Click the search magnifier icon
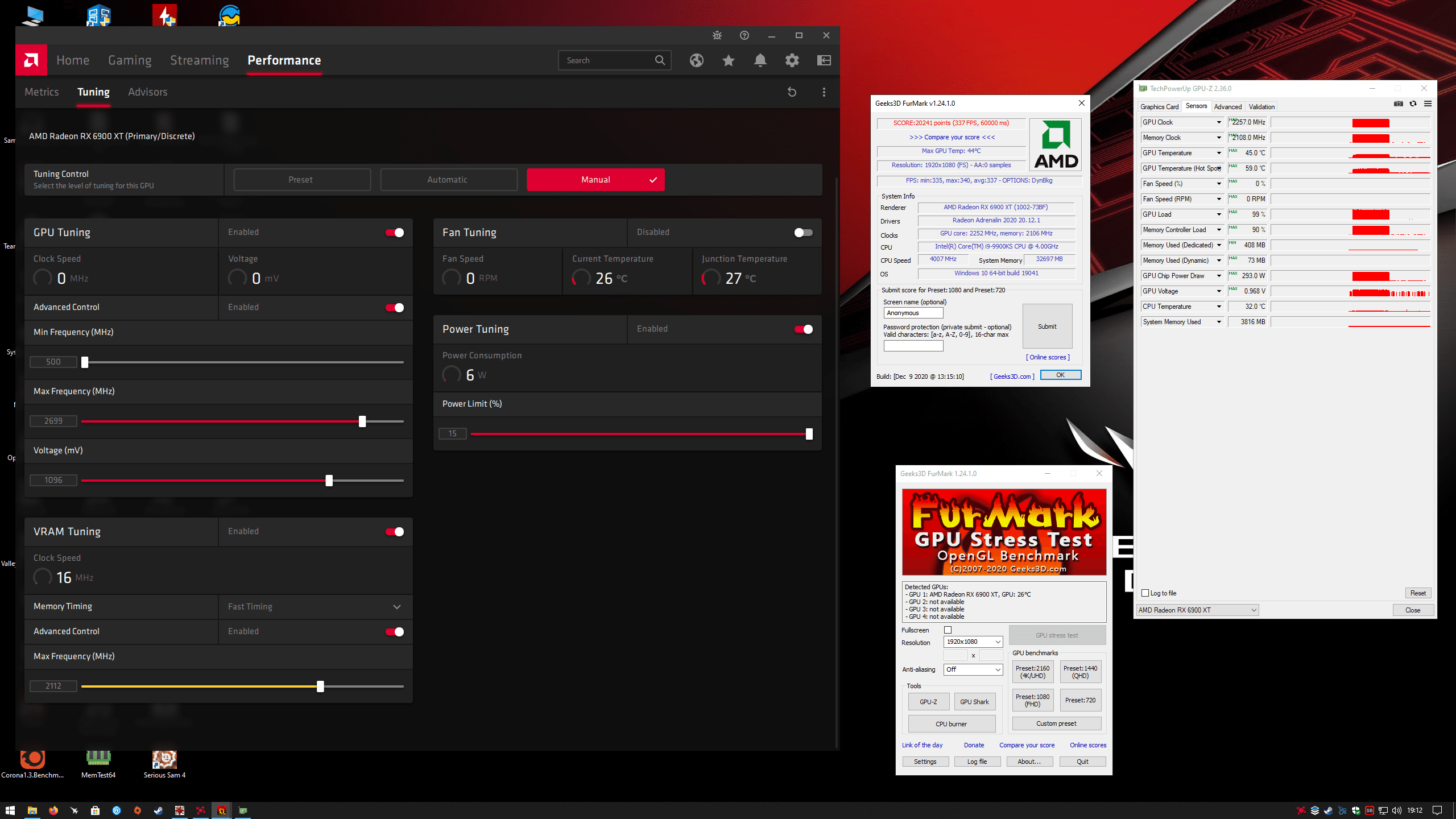 click(660, 60)
